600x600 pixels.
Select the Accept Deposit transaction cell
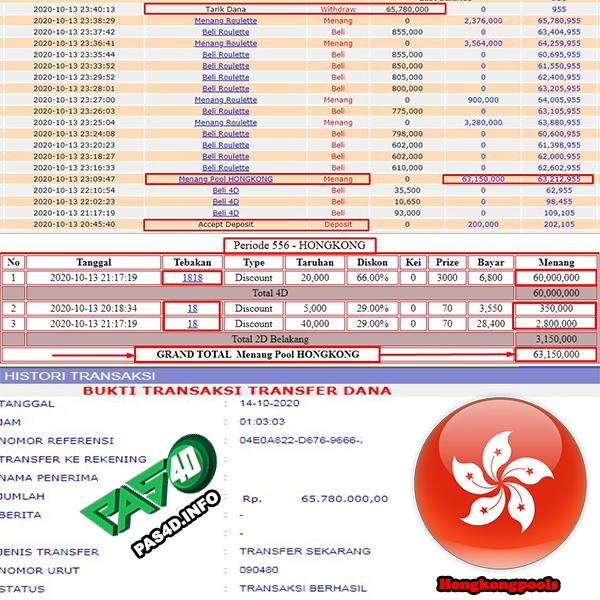(x=226, y=224)
